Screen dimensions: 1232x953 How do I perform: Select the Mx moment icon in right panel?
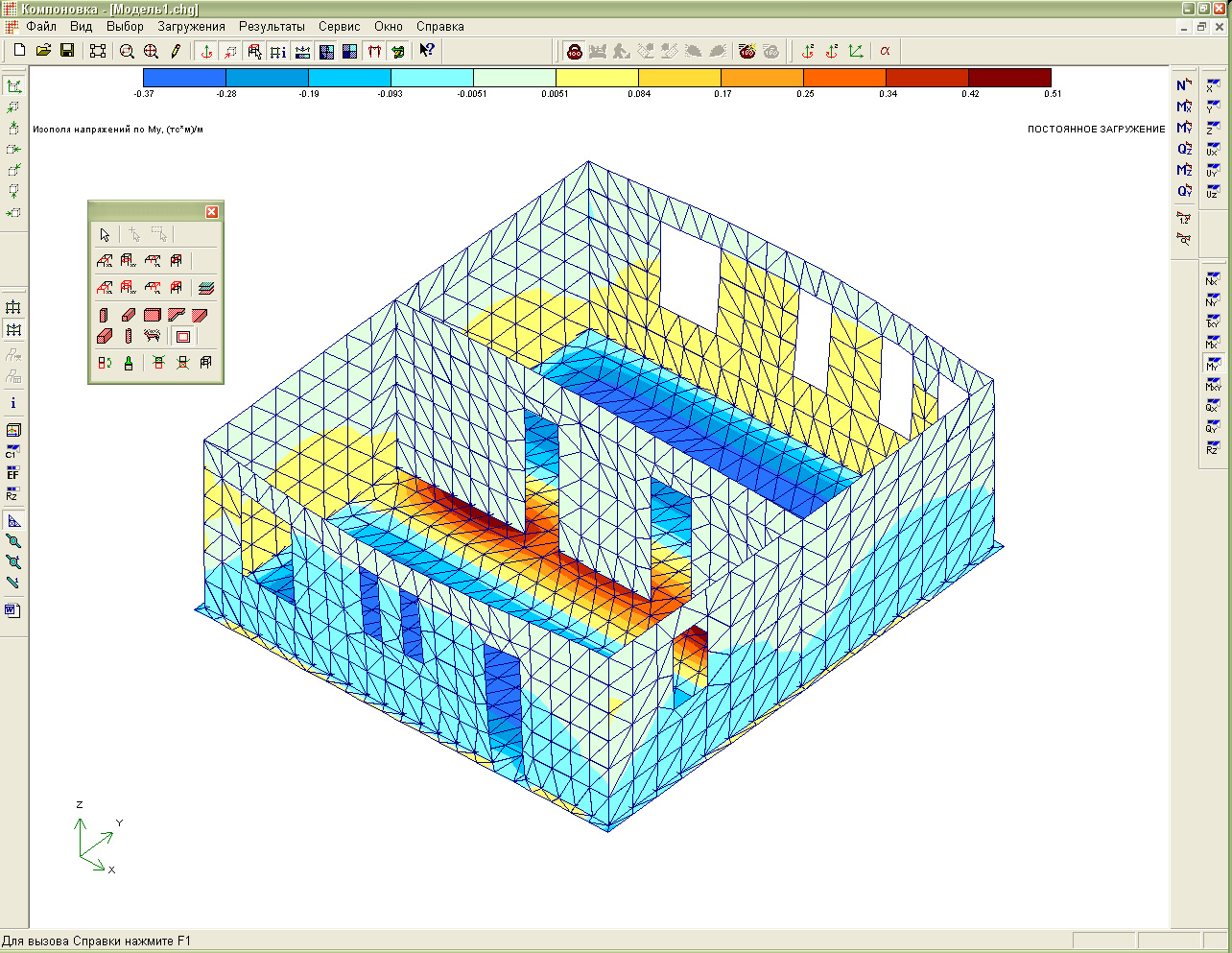point(1184,107)
